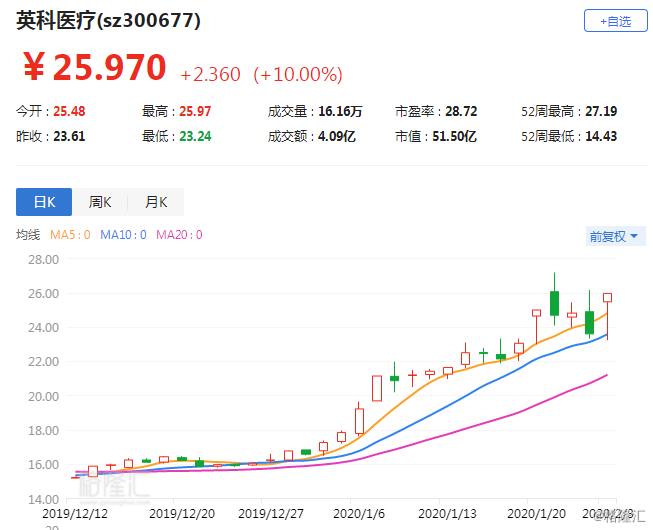This screenshot has height=530, width=653.
Task: Click the 2020/1/13 date axis label
Action: pyautogui.click(x=447, y=513)
